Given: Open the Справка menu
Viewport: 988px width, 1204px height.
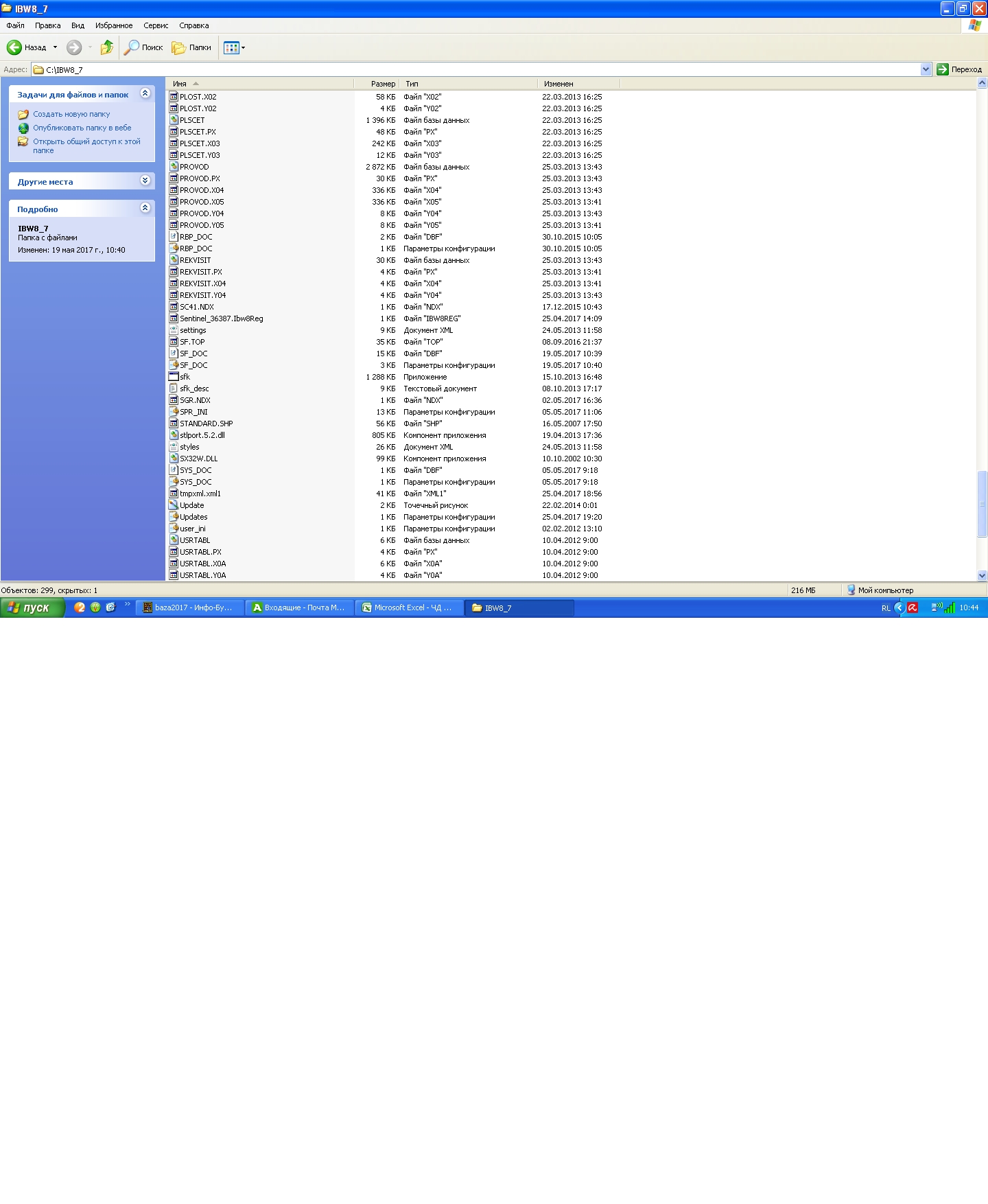Looking at the screenshot, I should coord(194,25).
